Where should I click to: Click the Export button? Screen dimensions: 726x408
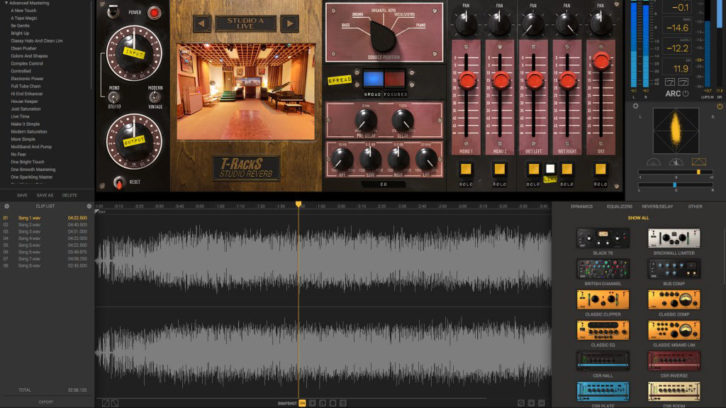pyautogui.click(x=46, y=402)
